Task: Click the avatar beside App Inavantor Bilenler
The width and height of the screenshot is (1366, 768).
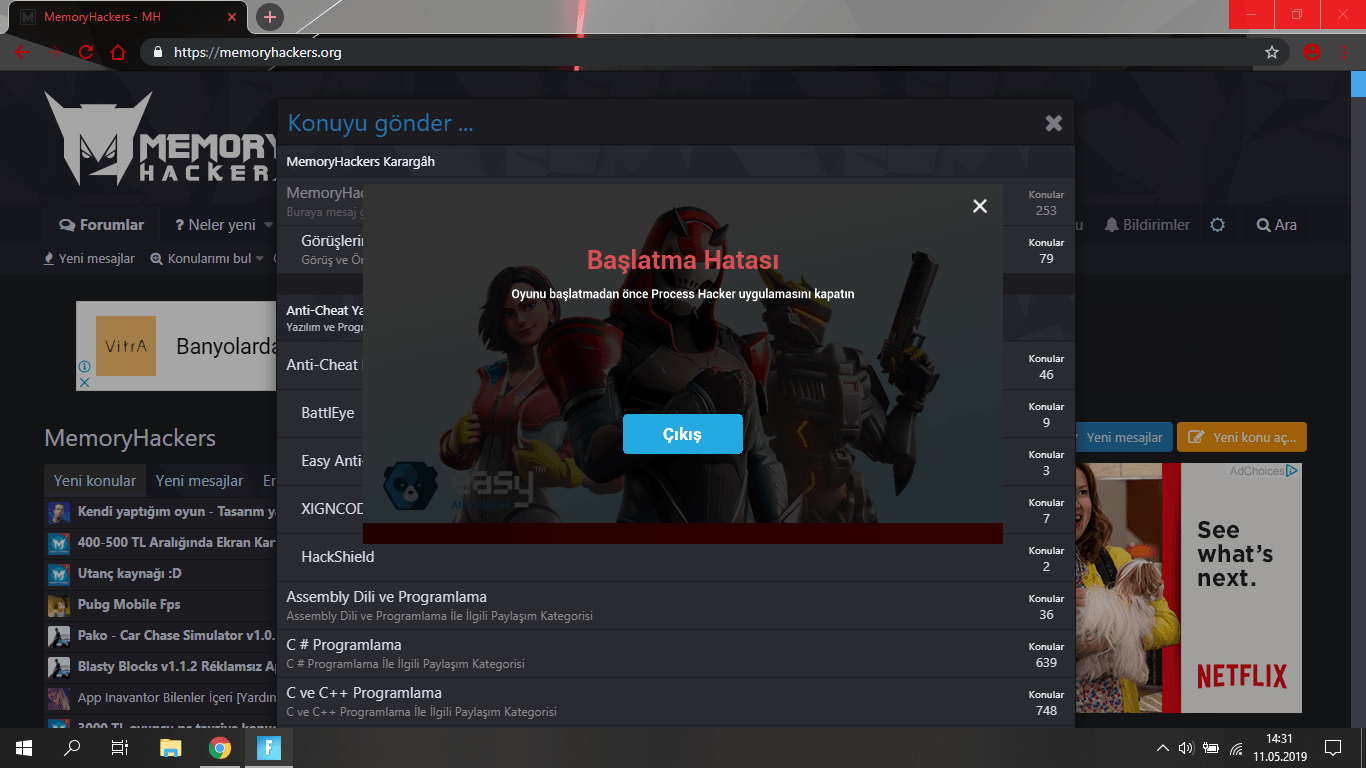Action: tap(59, 698)
